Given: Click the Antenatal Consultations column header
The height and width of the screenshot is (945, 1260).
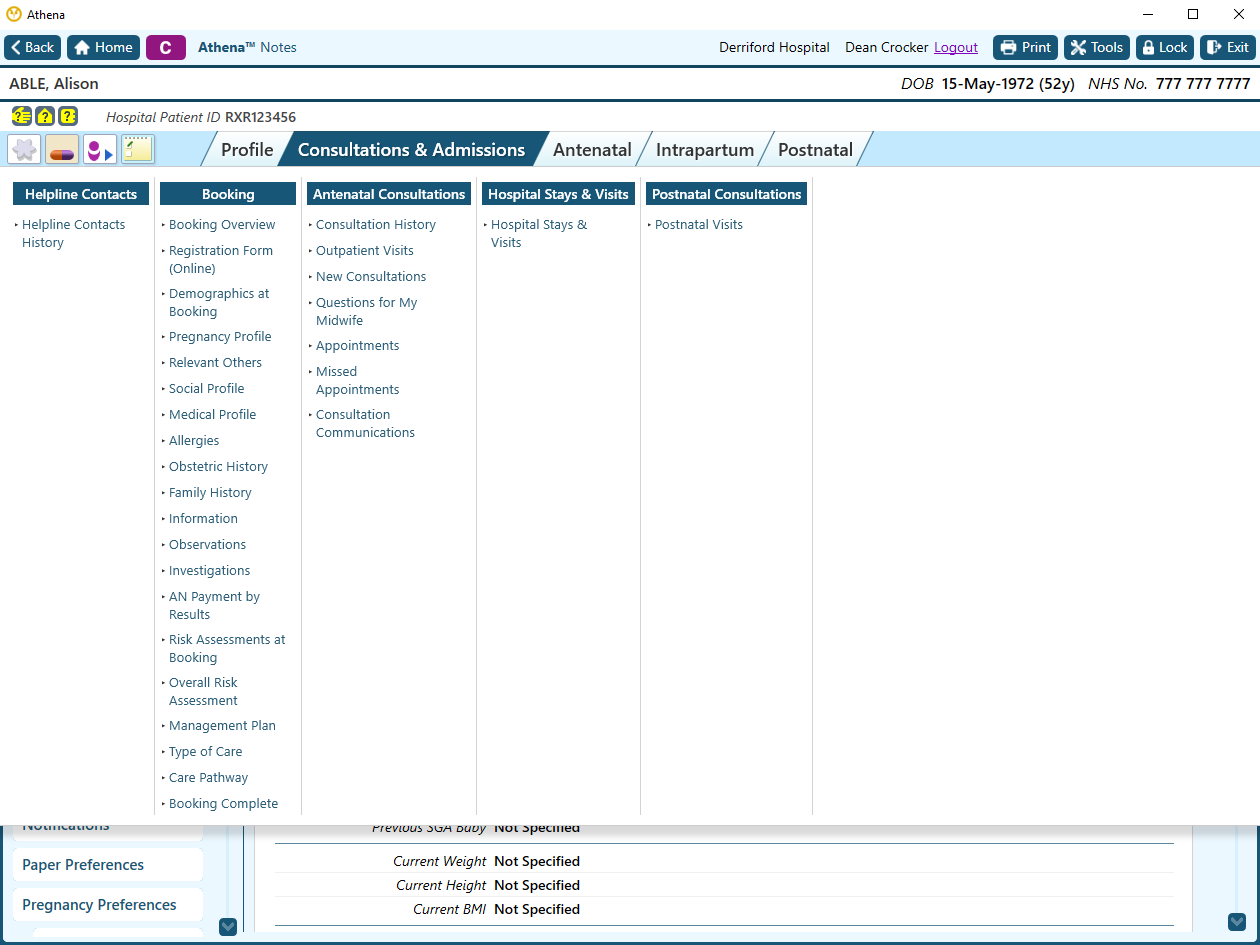Looking at the screenshot, I should [x=389, y=194].
